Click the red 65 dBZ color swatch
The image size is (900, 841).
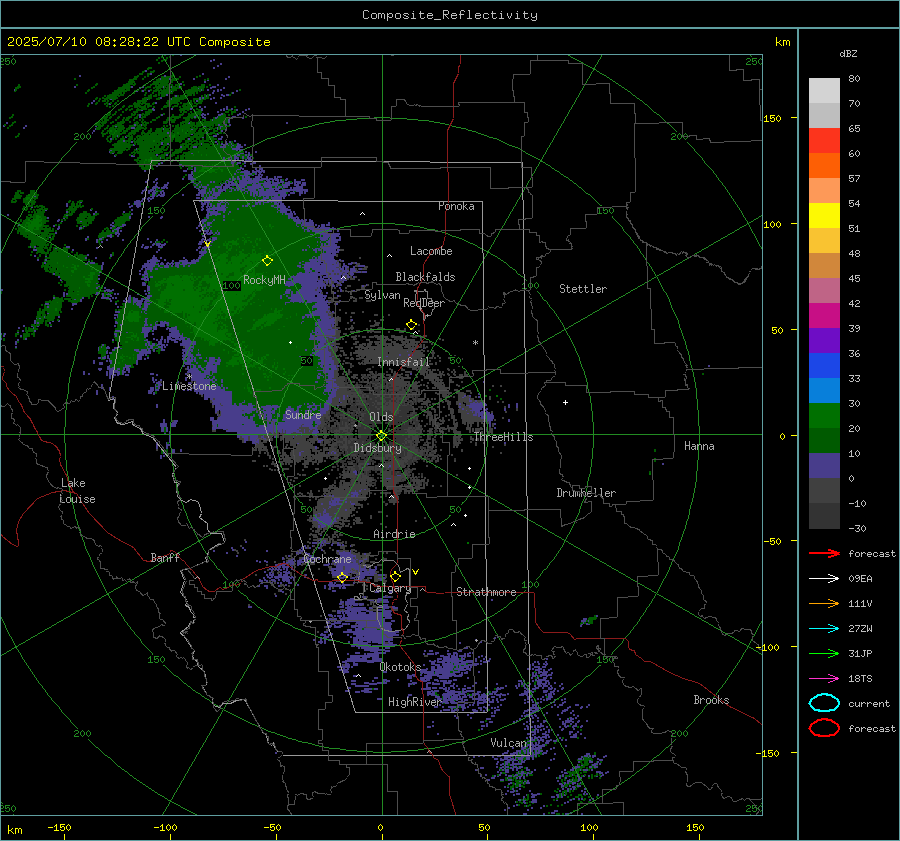pos(824,140)
